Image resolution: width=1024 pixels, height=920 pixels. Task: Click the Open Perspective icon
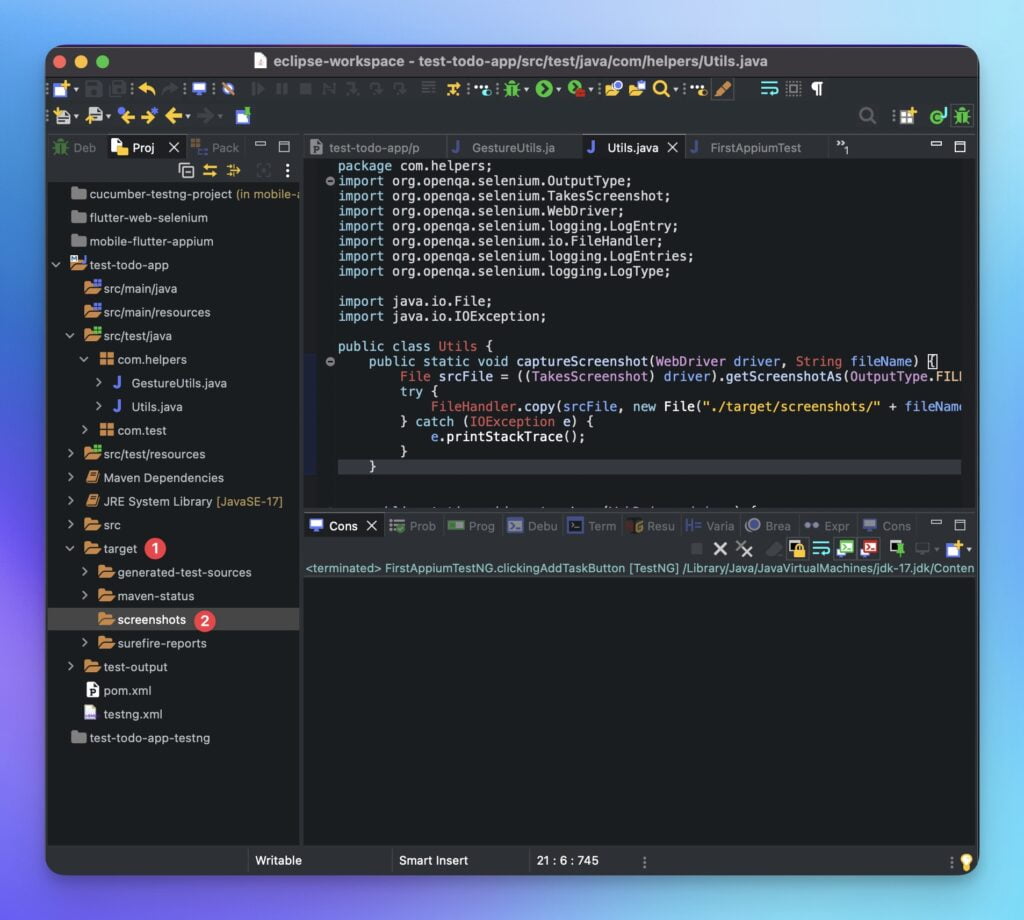907,116
